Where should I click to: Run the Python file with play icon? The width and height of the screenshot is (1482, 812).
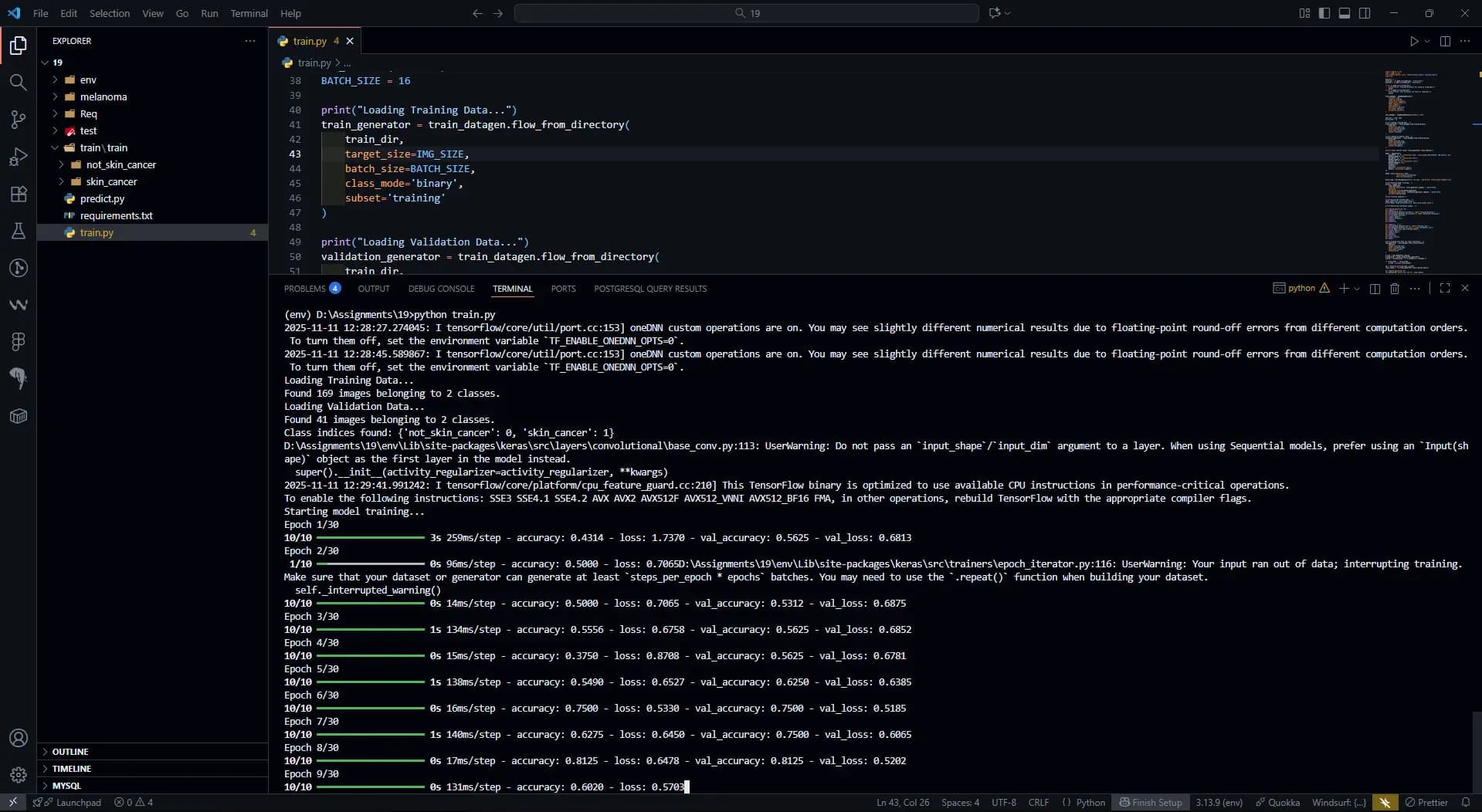tap(1414, 41)
